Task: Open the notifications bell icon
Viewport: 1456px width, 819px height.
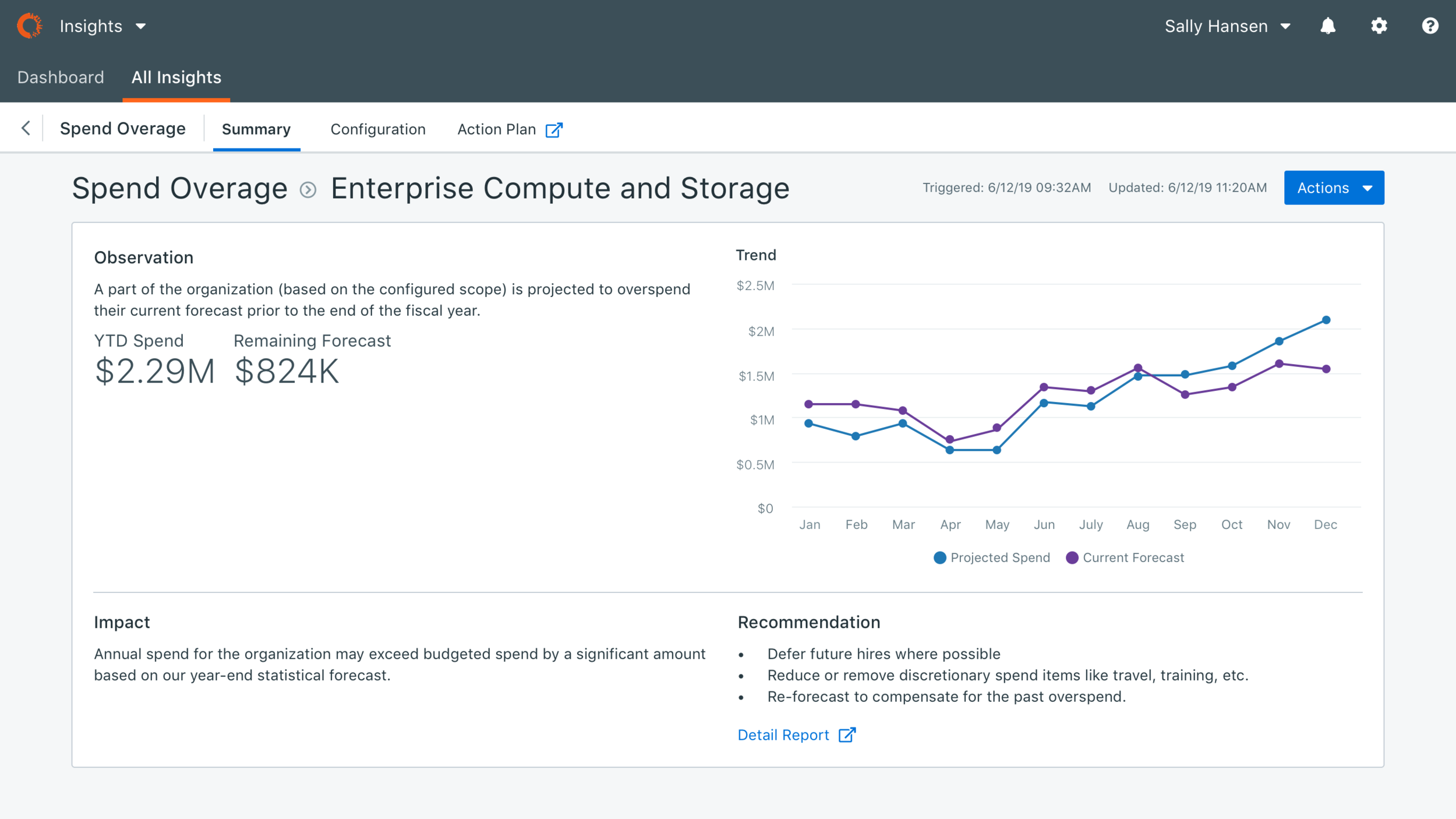Action: (x=1328, y=26)
